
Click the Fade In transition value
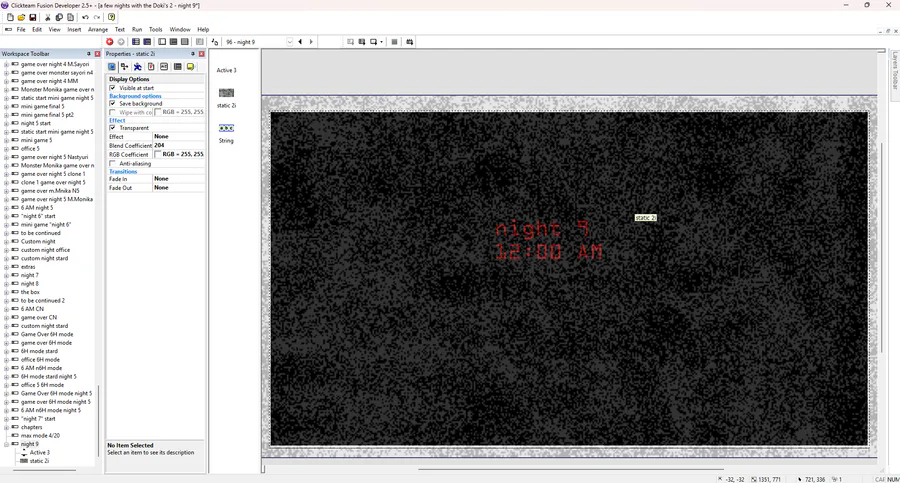pos(179,179)
